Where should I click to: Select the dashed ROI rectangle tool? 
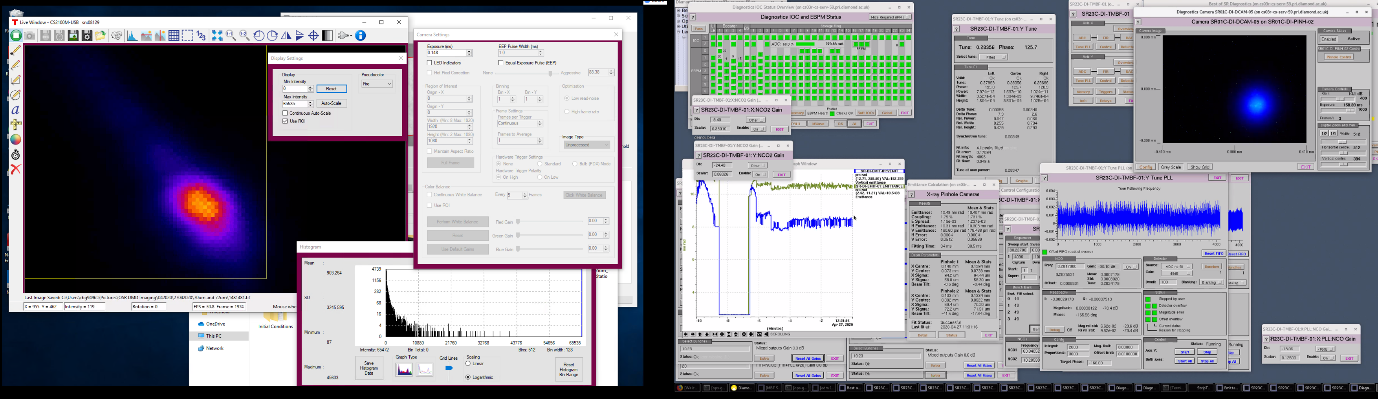187,35
